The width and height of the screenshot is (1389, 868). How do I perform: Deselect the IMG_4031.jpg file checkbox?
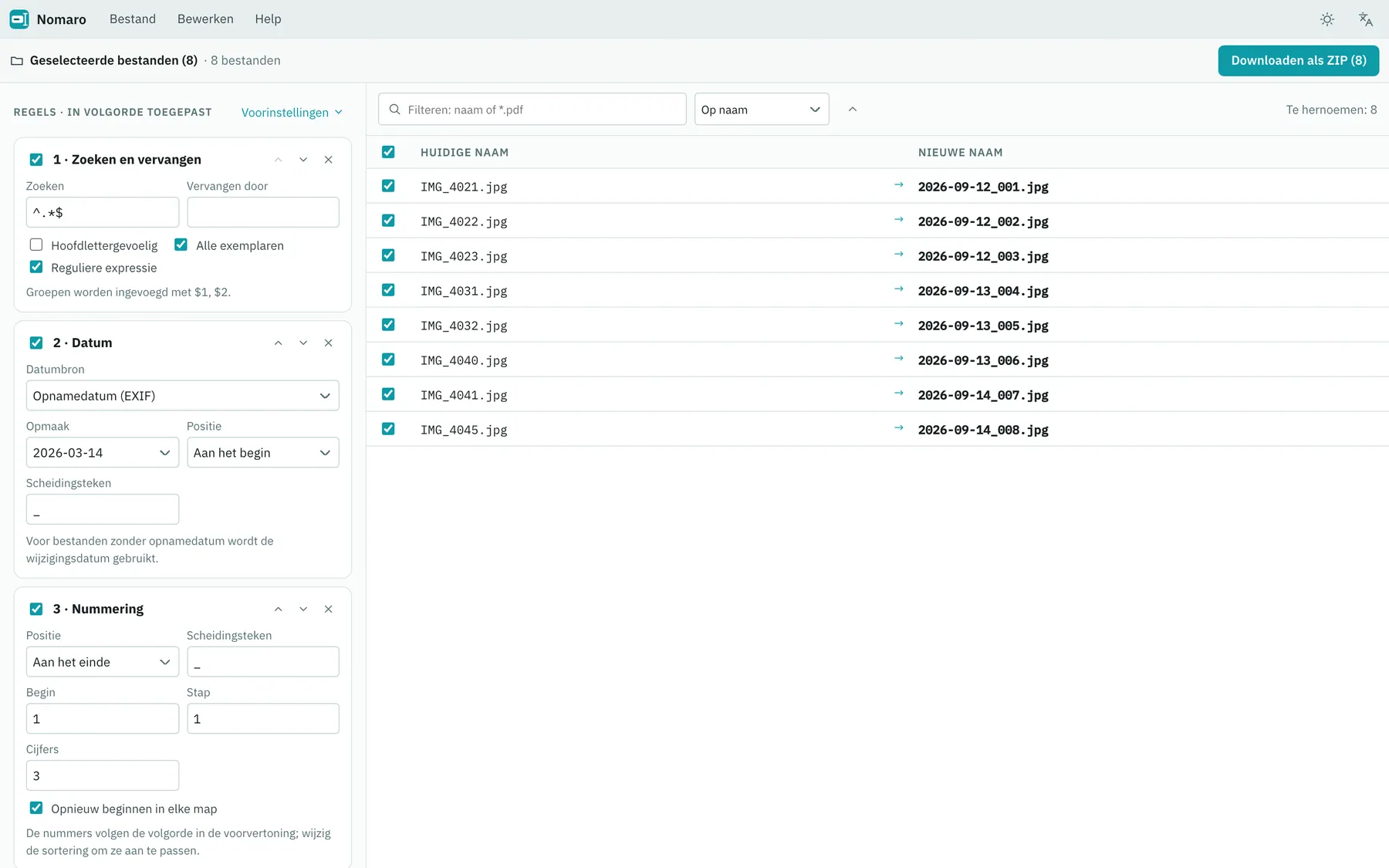coord(388,290)
